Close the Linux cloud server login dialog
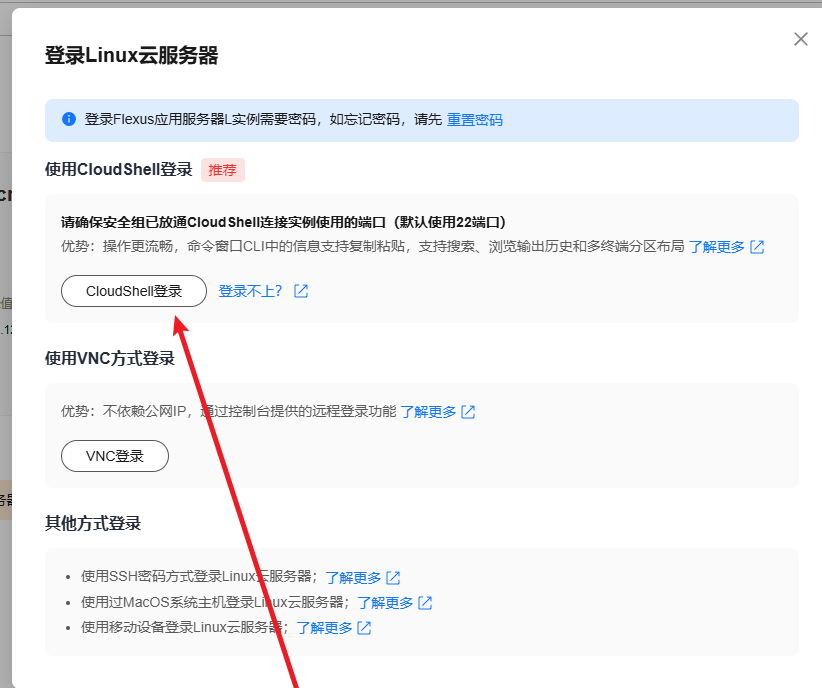 coord(801,39)
